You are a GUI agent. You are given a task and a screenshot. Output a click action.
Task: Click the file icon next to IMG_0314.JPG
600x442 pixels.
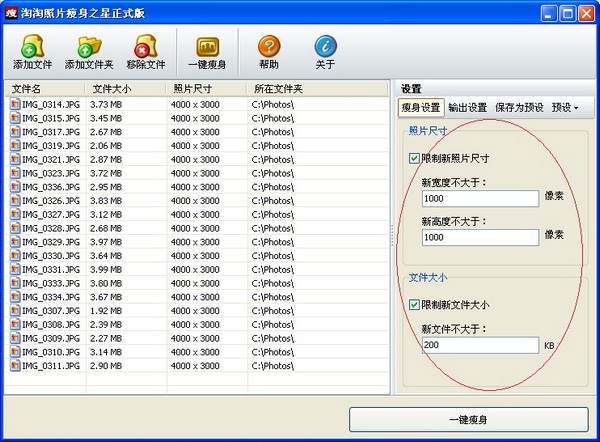pos(15,104)
